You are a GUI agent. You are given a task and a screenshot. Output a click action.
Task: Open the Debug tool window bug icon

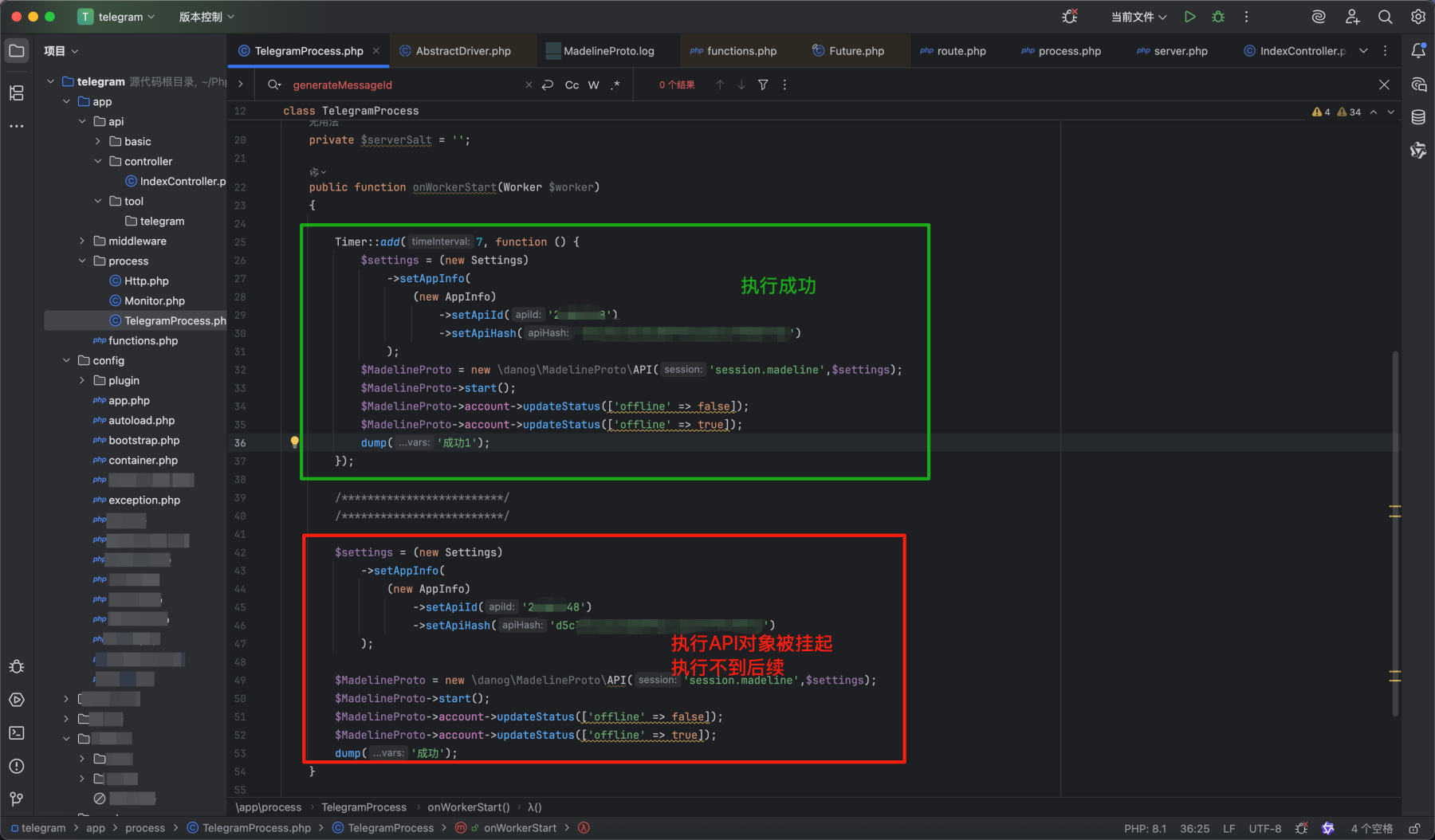17,666
